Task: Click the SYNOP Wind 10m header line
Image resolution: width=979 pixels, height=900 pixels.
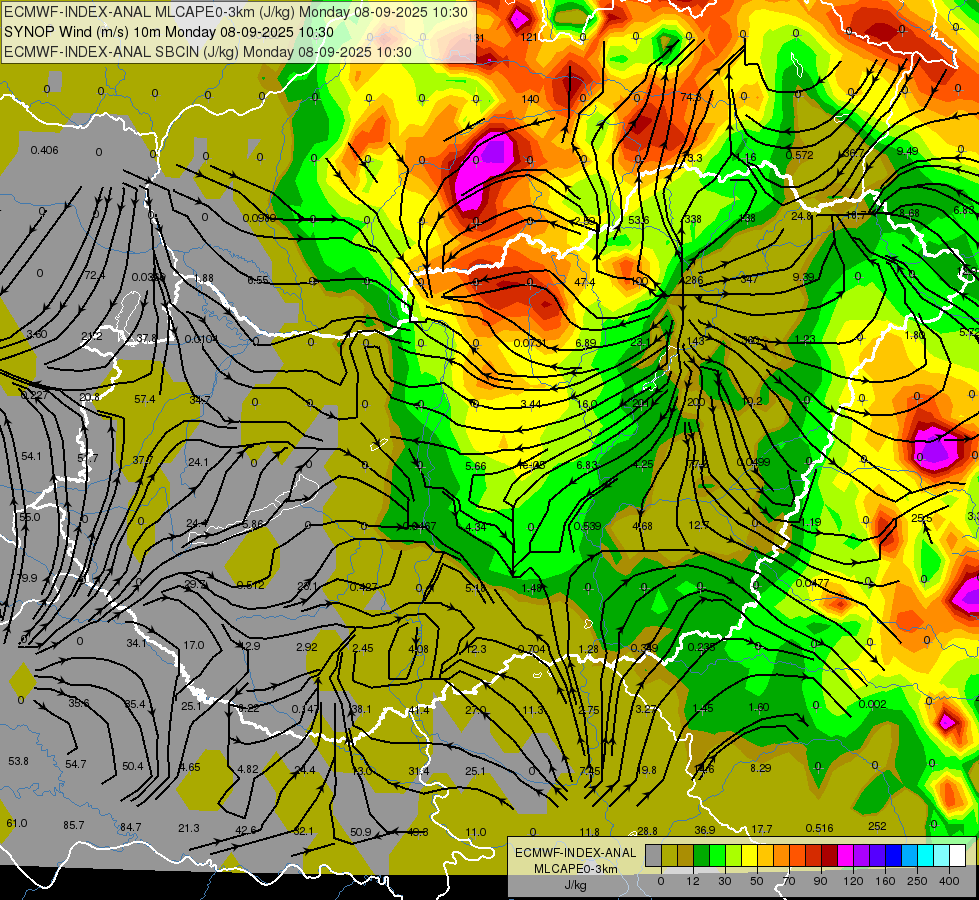Action: [x=169, y=32]
